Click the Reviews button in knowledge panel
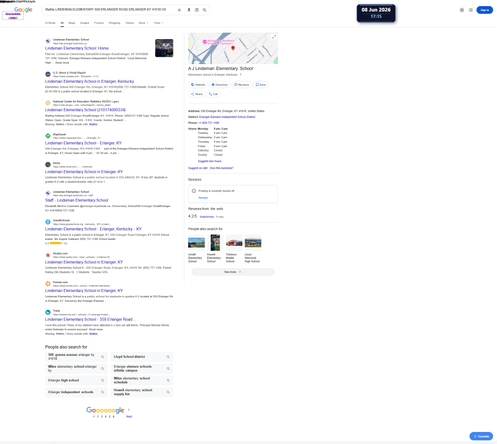 click(241, 85)
